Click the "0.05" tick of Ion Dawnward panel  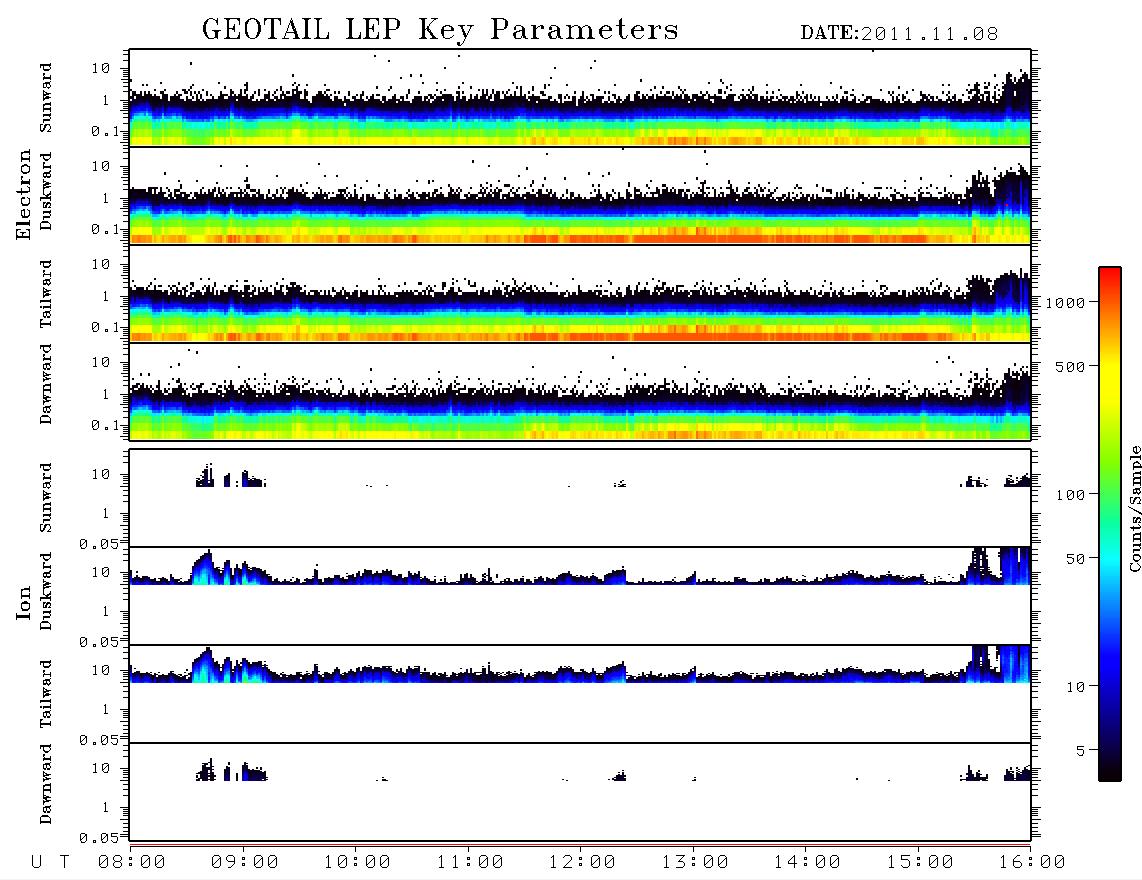99,838
